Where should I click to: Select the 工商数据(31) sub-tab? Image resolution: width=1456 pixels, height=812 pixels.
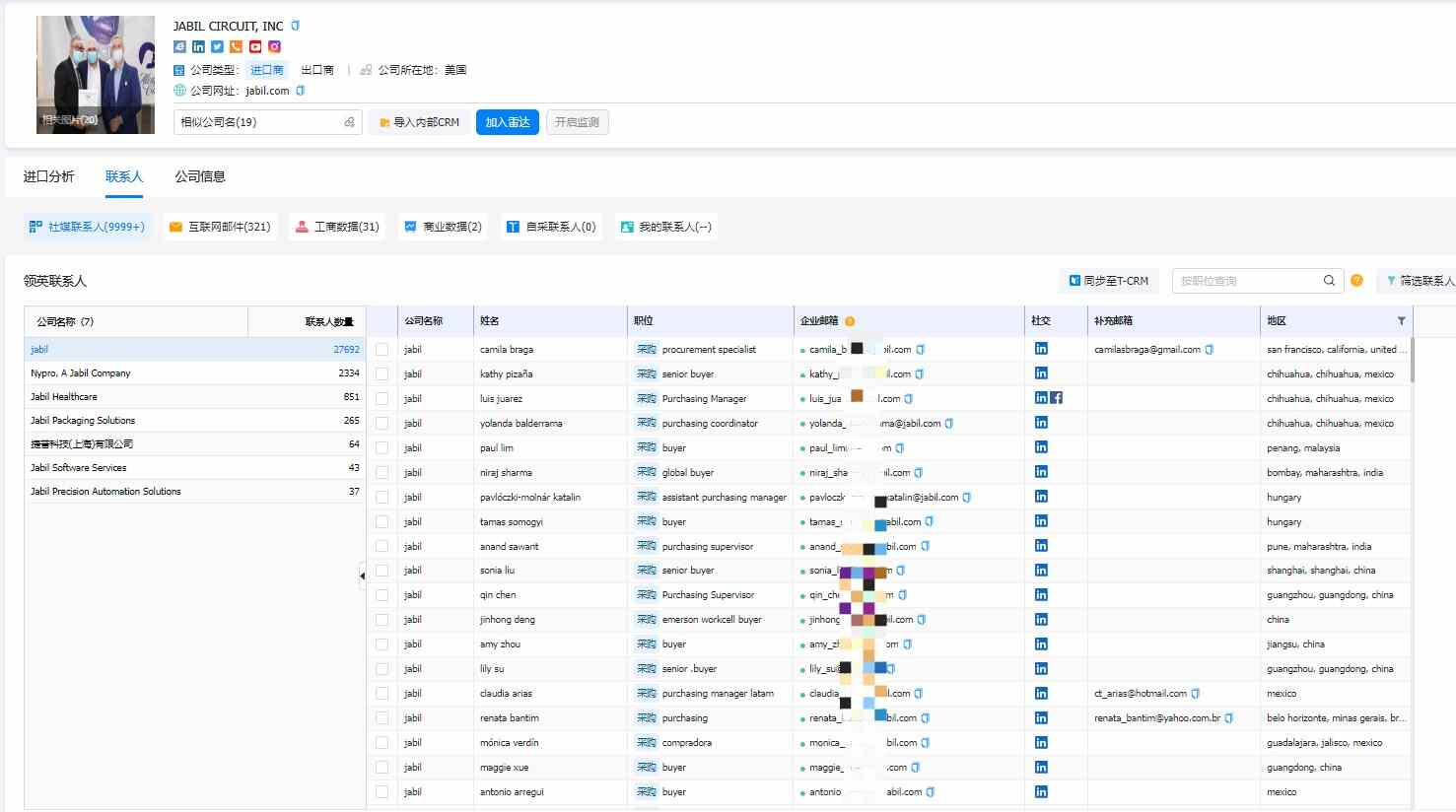click(x=337, y=227)
